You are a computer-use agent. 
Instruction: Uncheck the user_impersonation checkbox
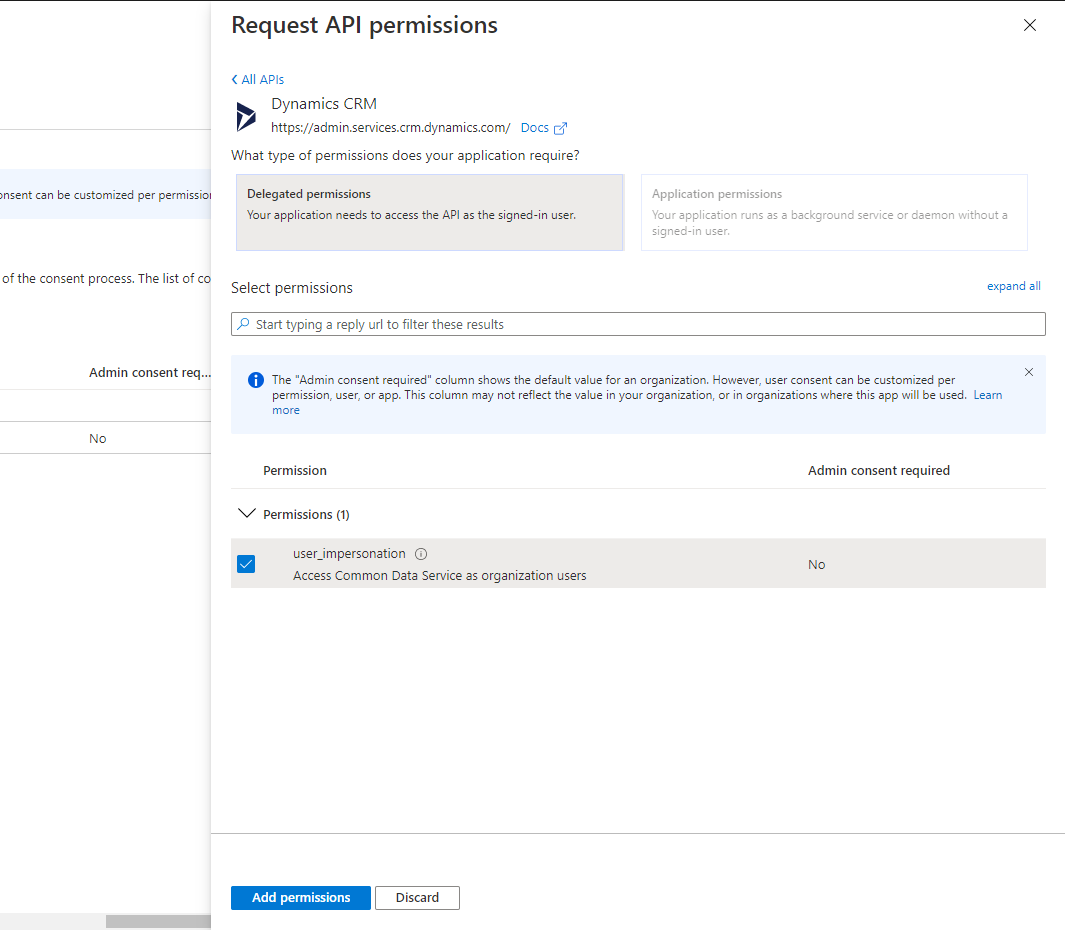pos(246,564)
